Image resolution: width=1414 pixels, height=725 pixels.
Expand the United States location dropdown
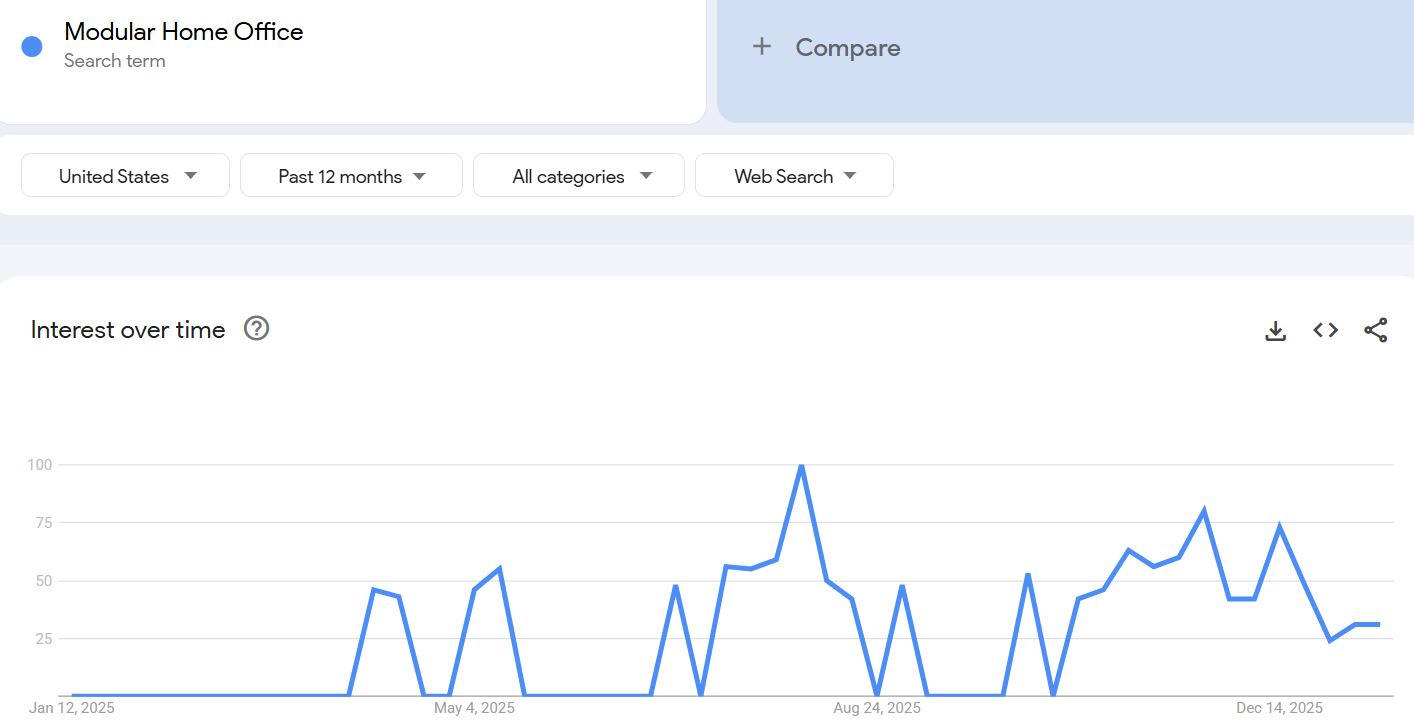coord(125,175)
